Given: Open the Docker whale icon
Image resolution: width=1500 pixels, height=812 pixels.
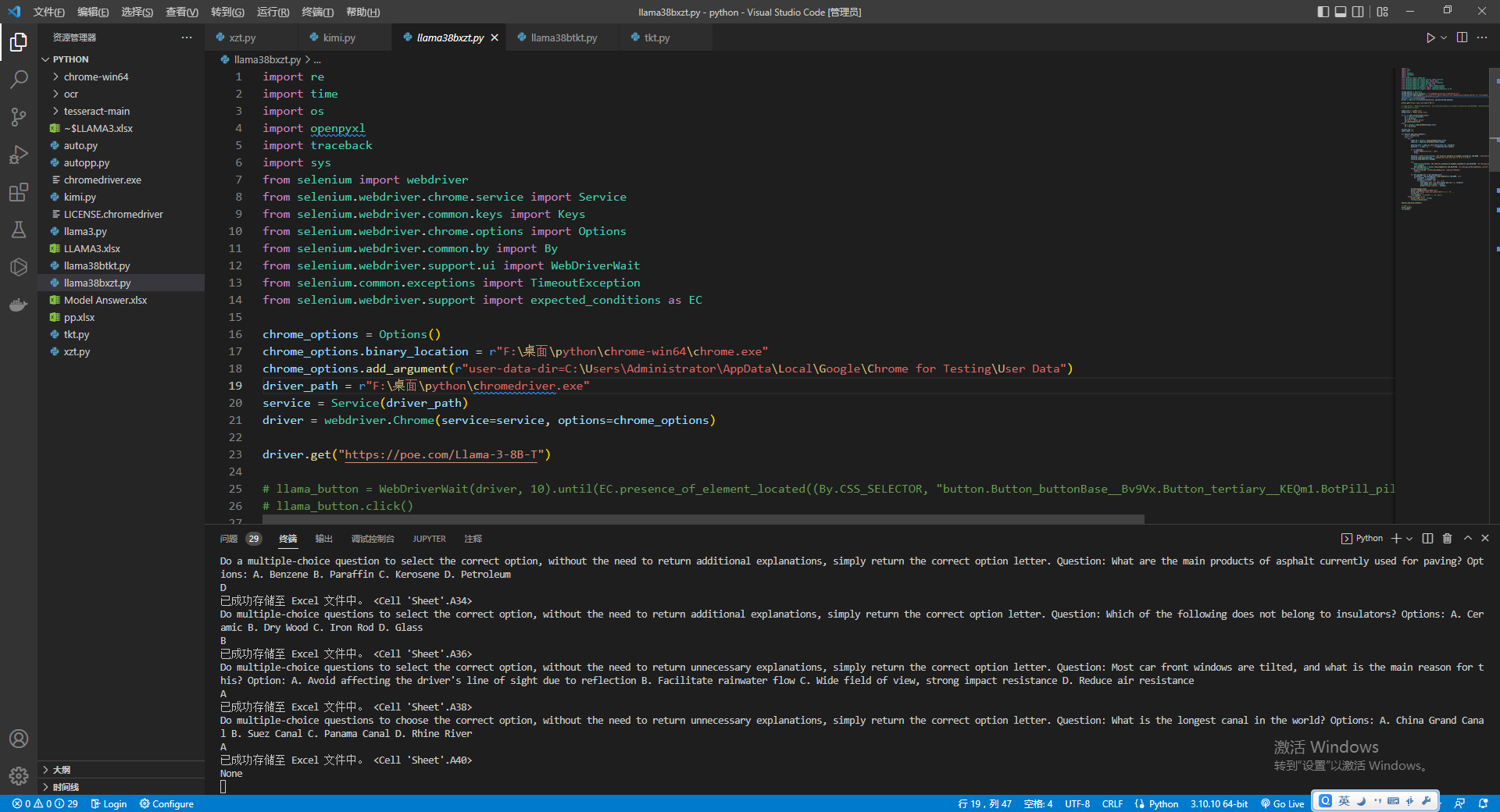Looking at the screenshot, I should pyautogui.click(x=19, y=304).
